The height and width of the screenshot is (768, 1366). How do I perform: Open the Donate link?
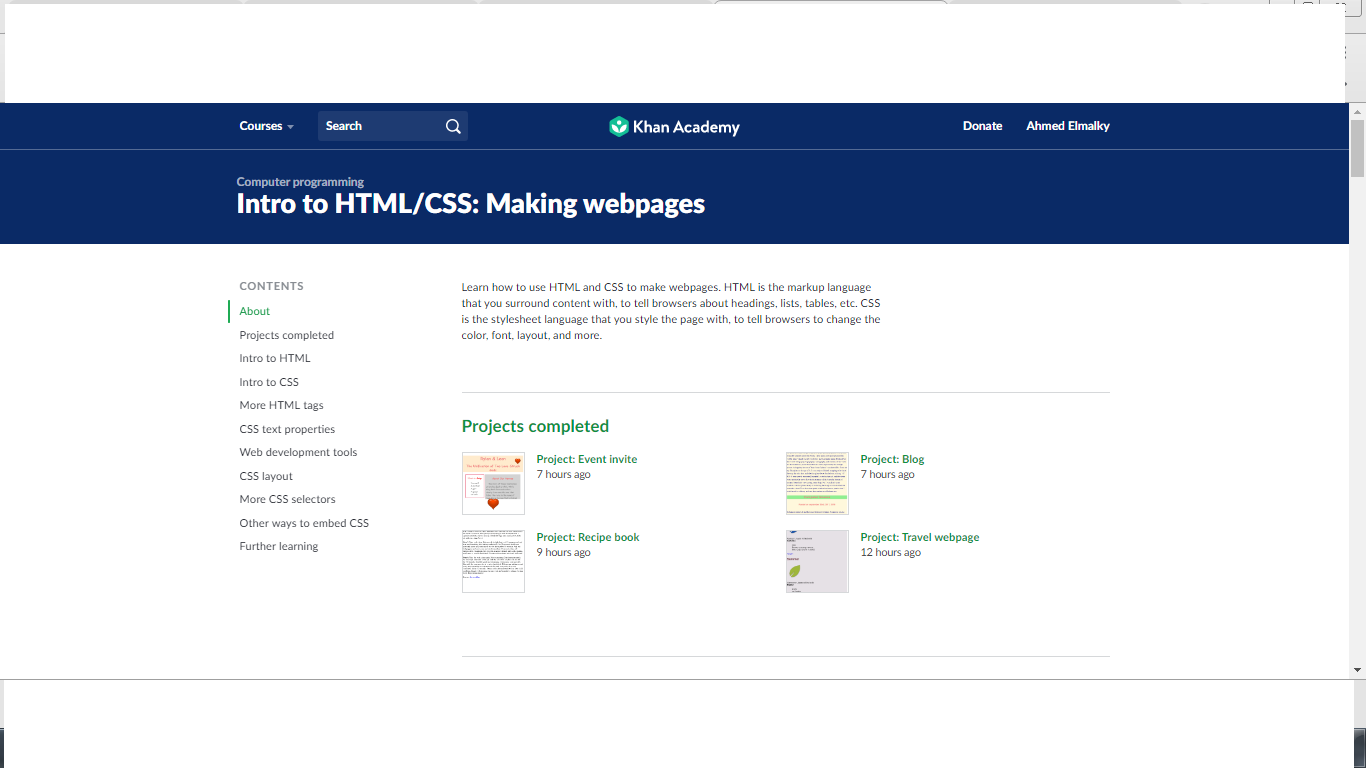click(x=982, y=126)
